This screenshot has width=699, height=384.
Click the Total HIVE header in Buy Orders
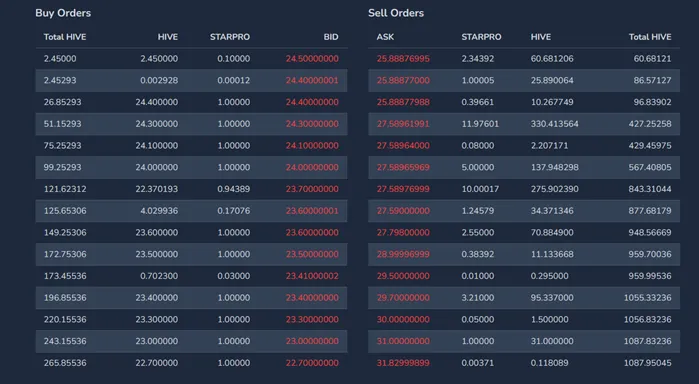click(65, 37)
